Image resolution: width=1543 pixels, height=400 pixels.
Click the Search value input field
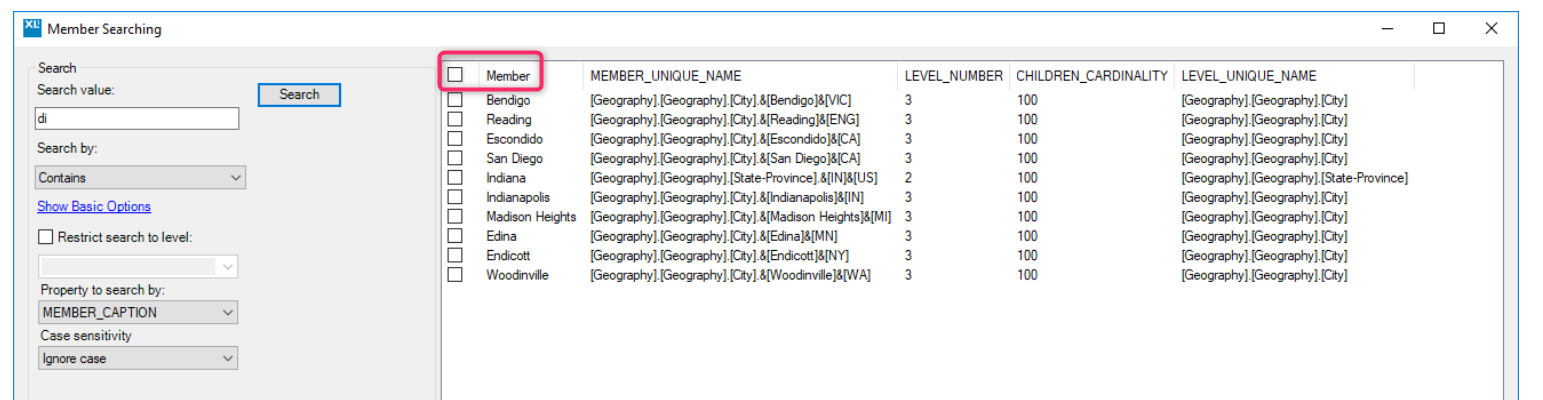(138, 119)
